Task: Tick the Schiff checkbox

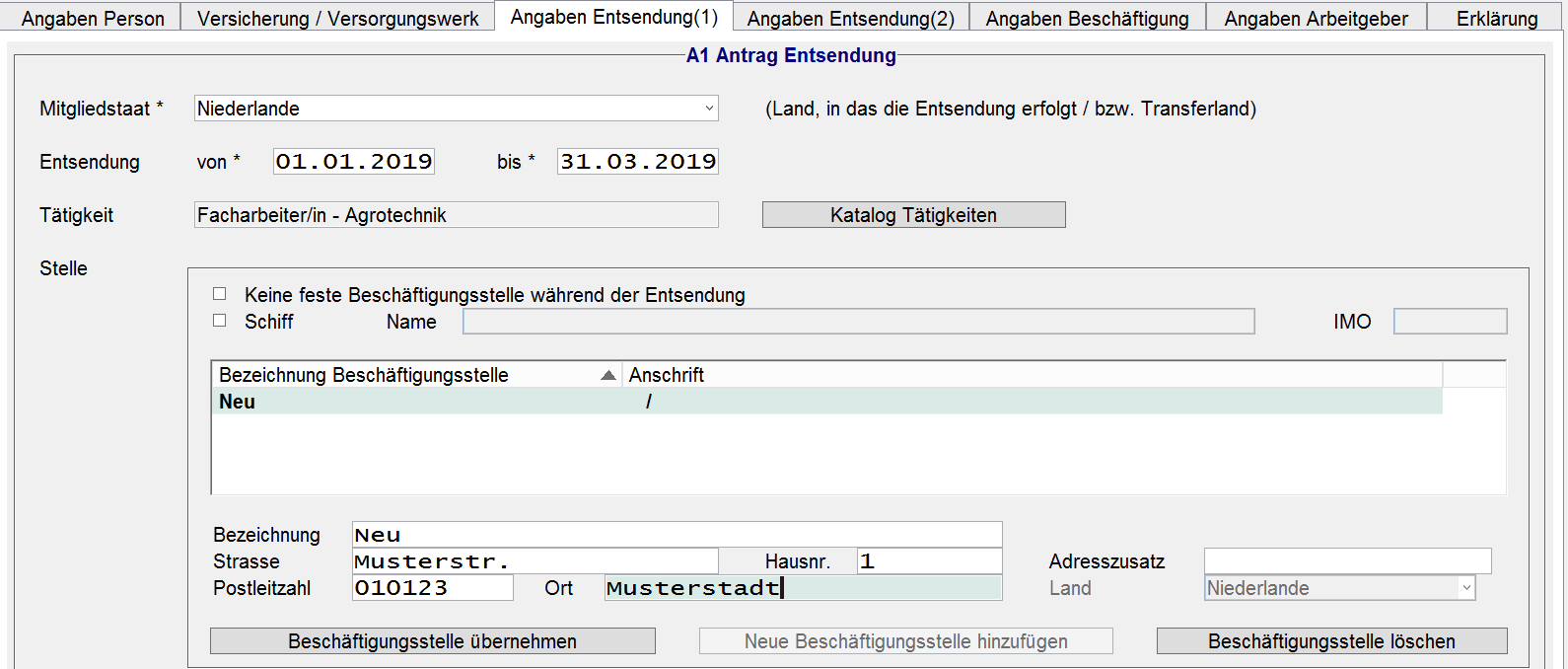Action: [x=220, y=321]
